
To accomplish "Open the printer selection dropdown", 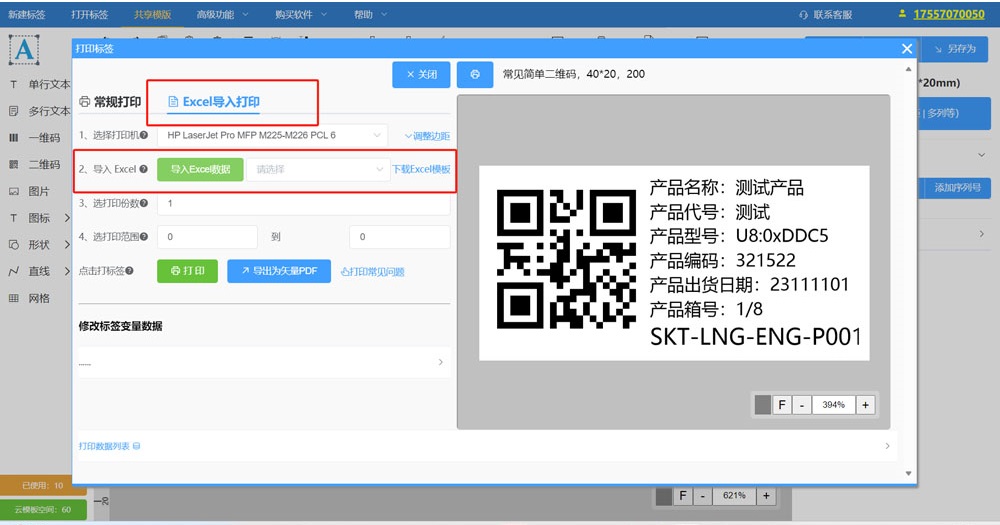I will click(x=272, y=135).
